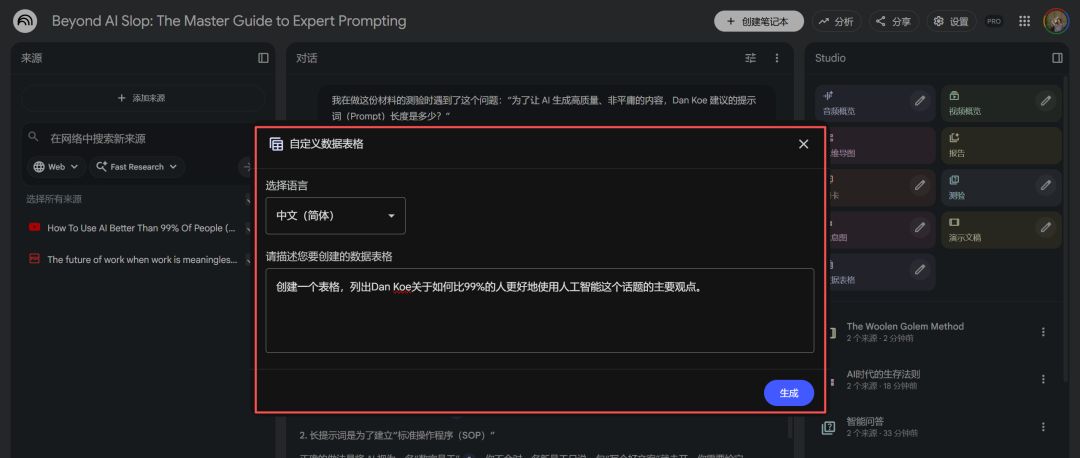This screenshot has height=458, width=1080.
Task: Edit the 音频概览 tile with pencil icon
Action: pyautogui.click(x=919, y=100)
